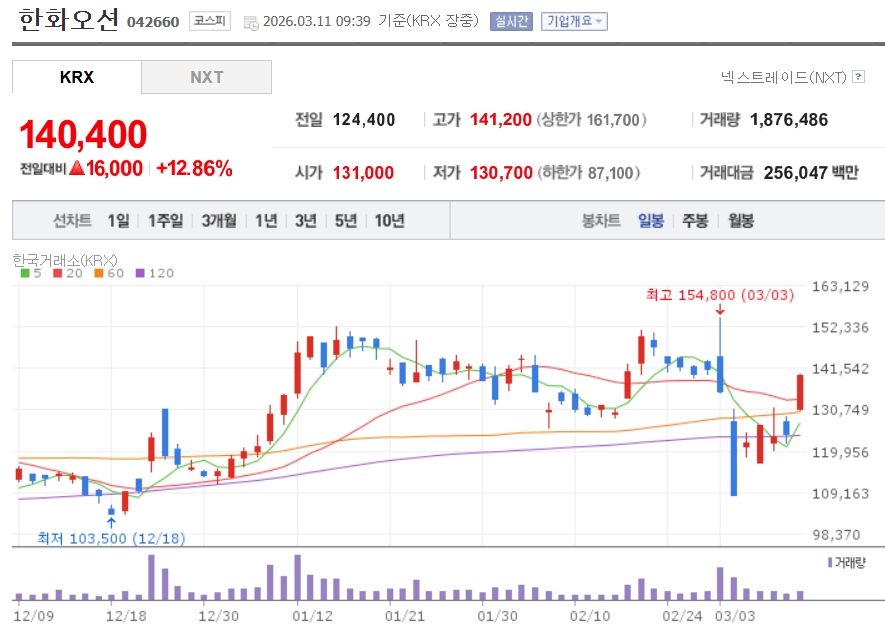Click the 한국거래소(KRX) chart label

(65, 260)
